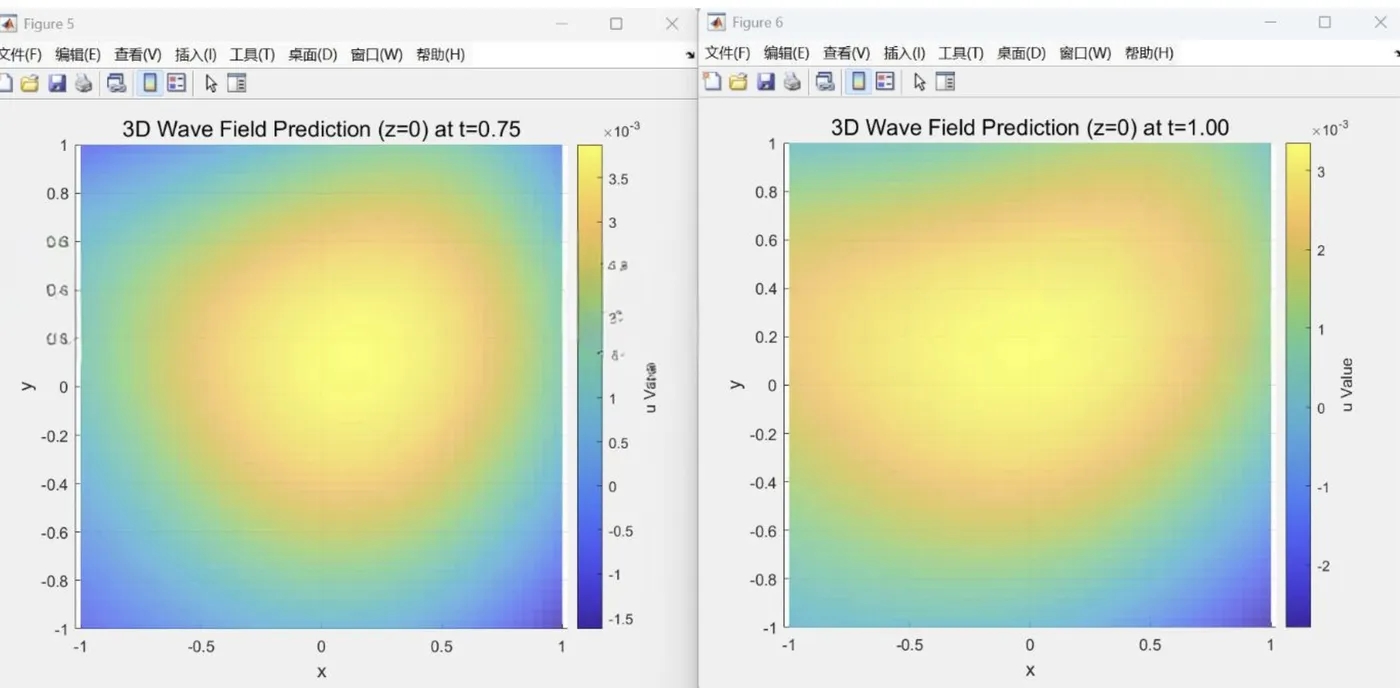Open file icon in Figure 5 toolbar
The image size is (1400, 688).
[x=30, y=83]
